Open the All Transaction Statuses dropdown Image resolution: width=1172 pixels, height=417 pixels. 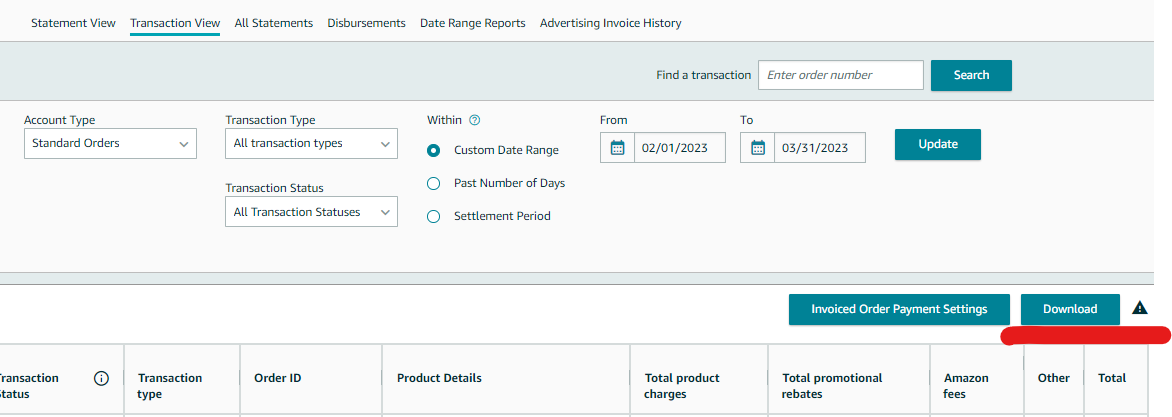[x=311, y=212]
